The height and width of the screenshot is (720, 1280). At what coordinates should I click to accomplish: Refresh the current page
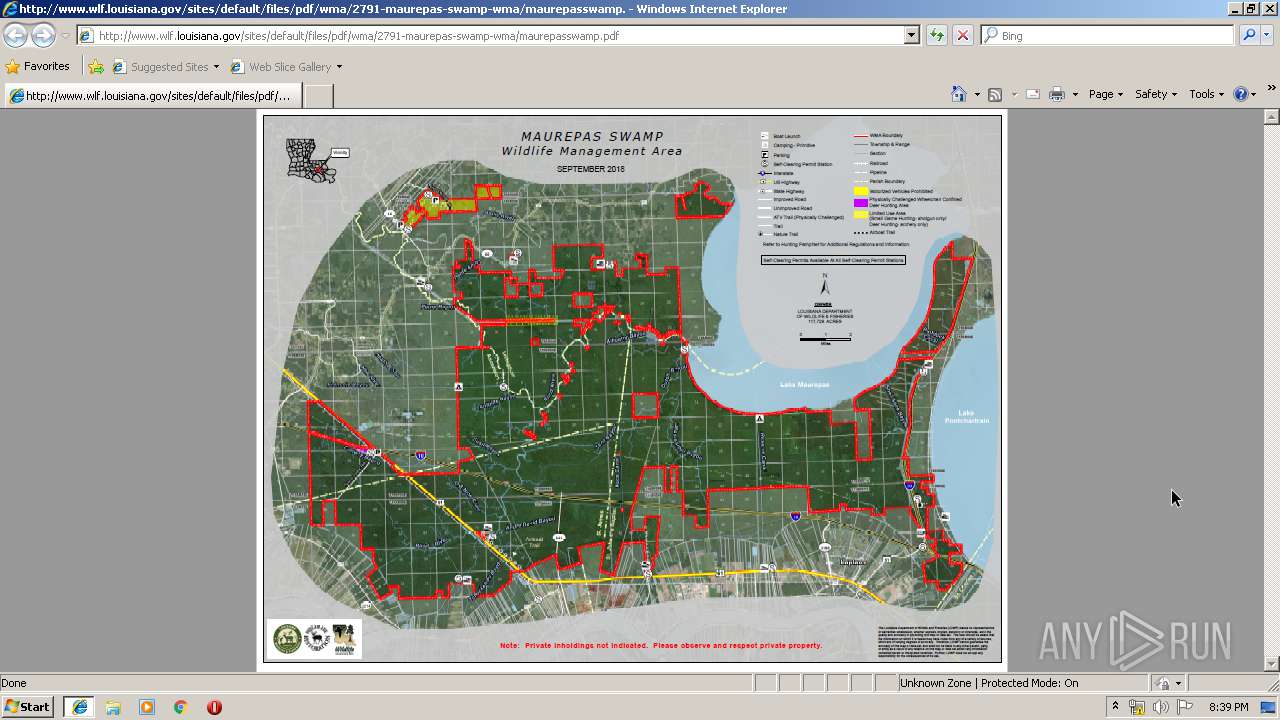point(936,36)
